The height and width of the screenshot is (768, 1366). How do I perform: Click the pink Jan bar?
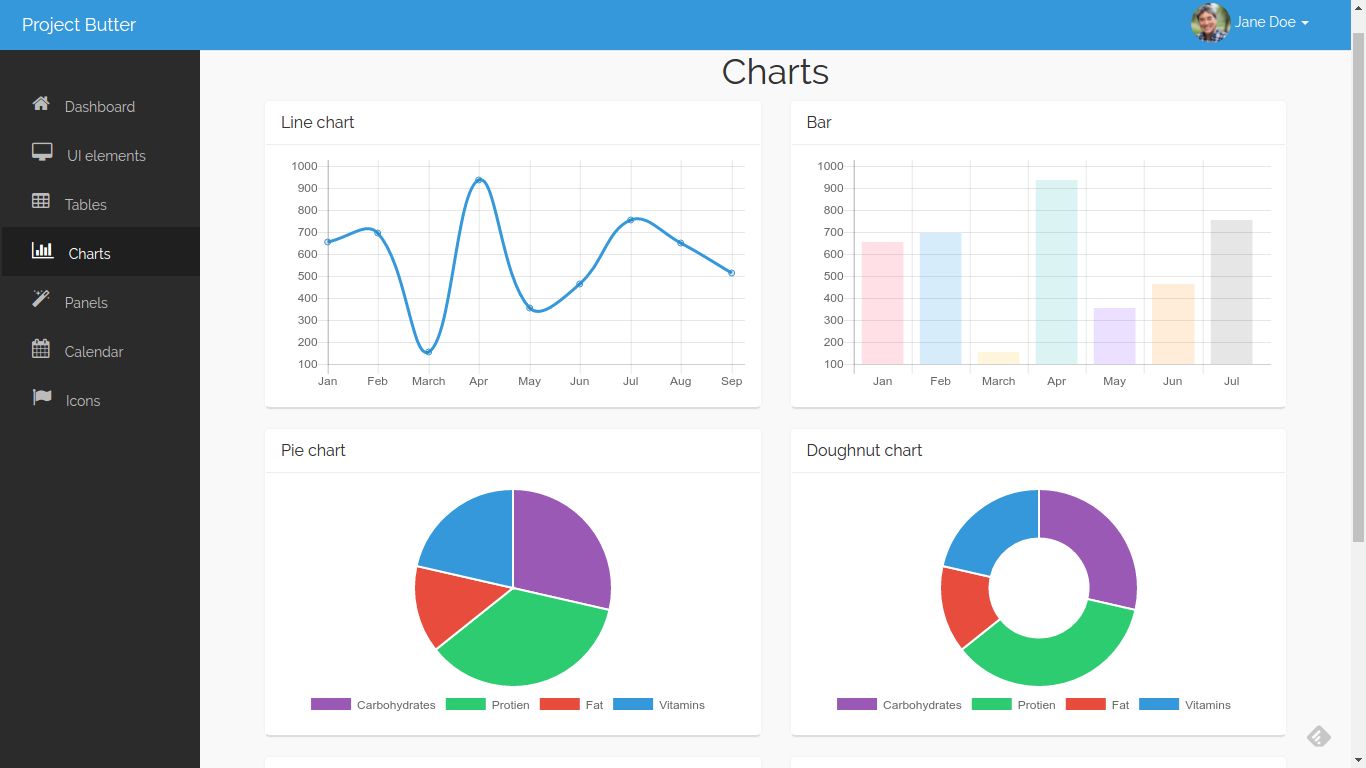pos(882,303)
